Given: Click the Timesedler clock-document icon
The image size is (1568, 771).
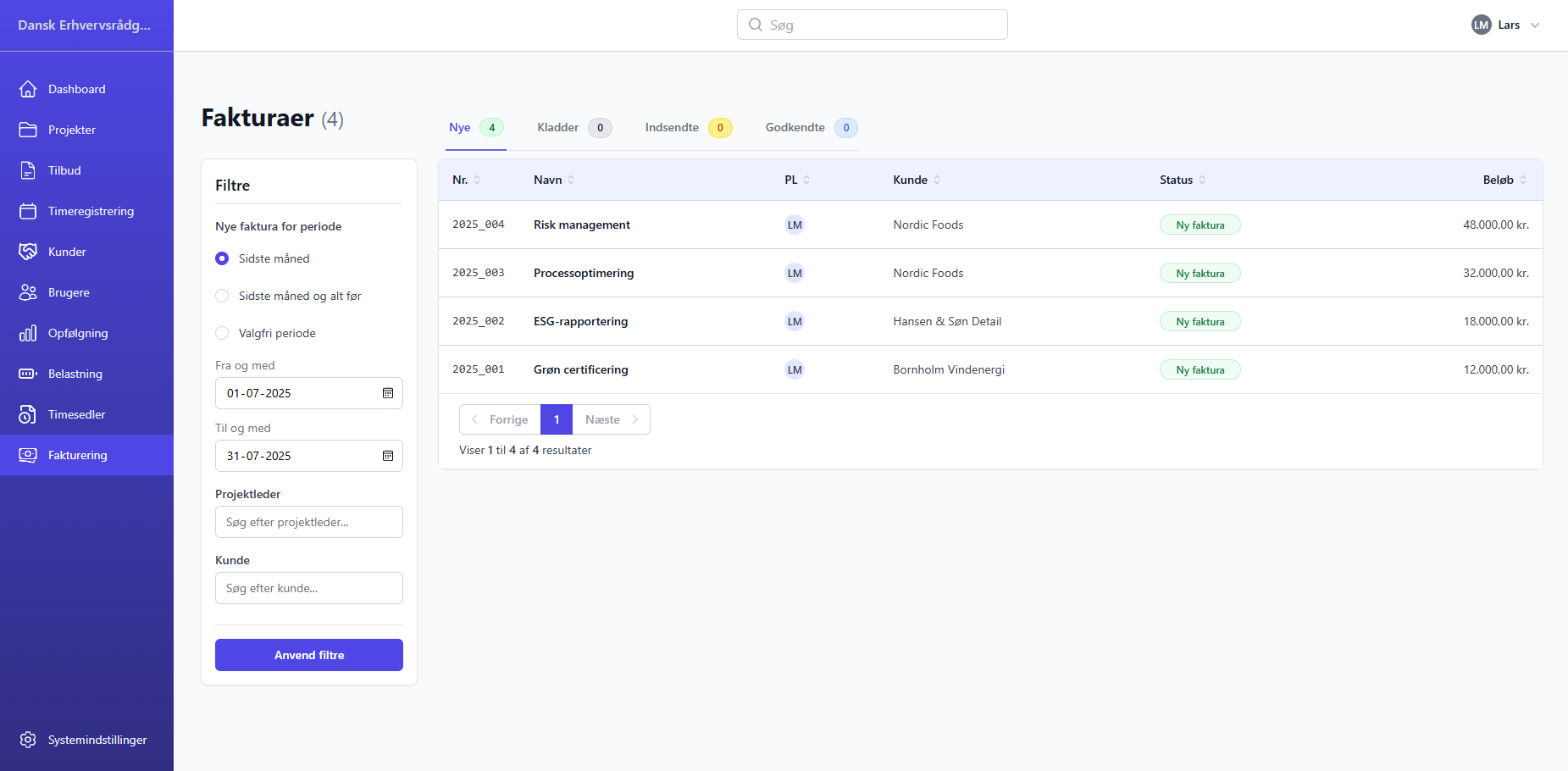Looking at the screenshot, I should (x=28, y=414).
